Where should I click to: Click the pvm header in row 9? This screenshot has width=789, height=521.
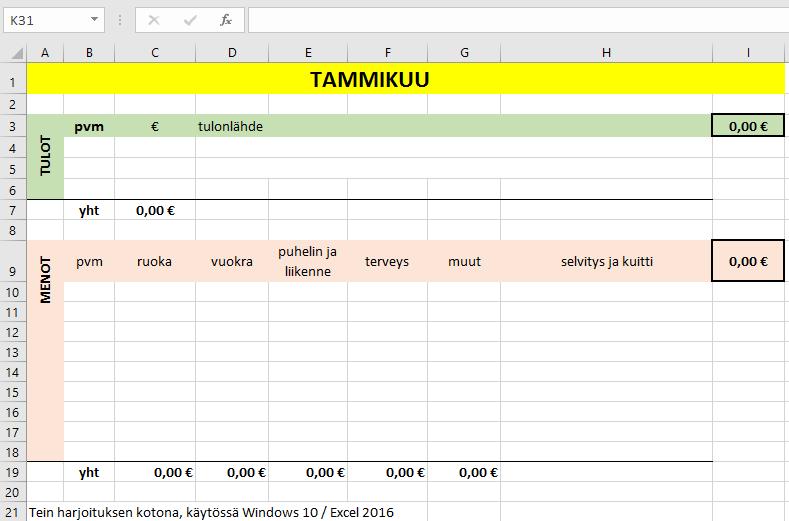tap(89, 261)
